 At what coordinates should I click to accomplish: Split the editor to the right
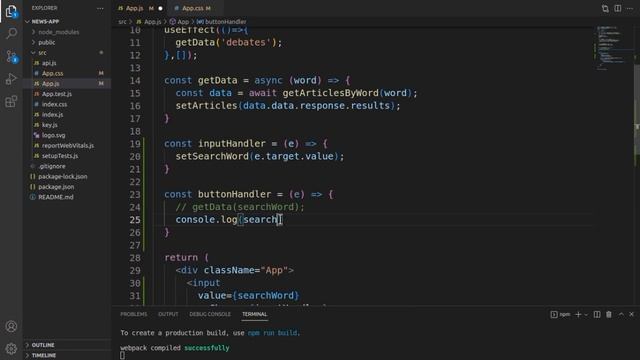point(618,8)
